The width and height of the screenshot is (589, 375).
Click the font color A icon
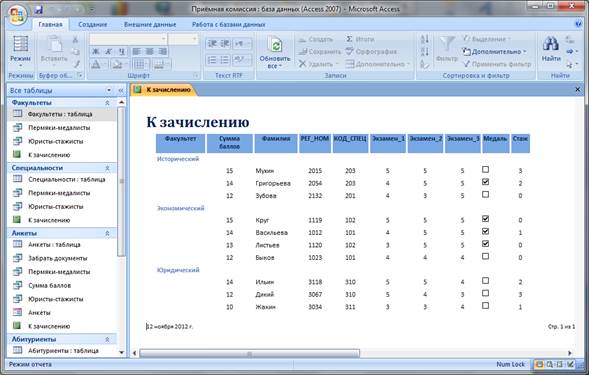pyautogui.click(x=96, y=64)
